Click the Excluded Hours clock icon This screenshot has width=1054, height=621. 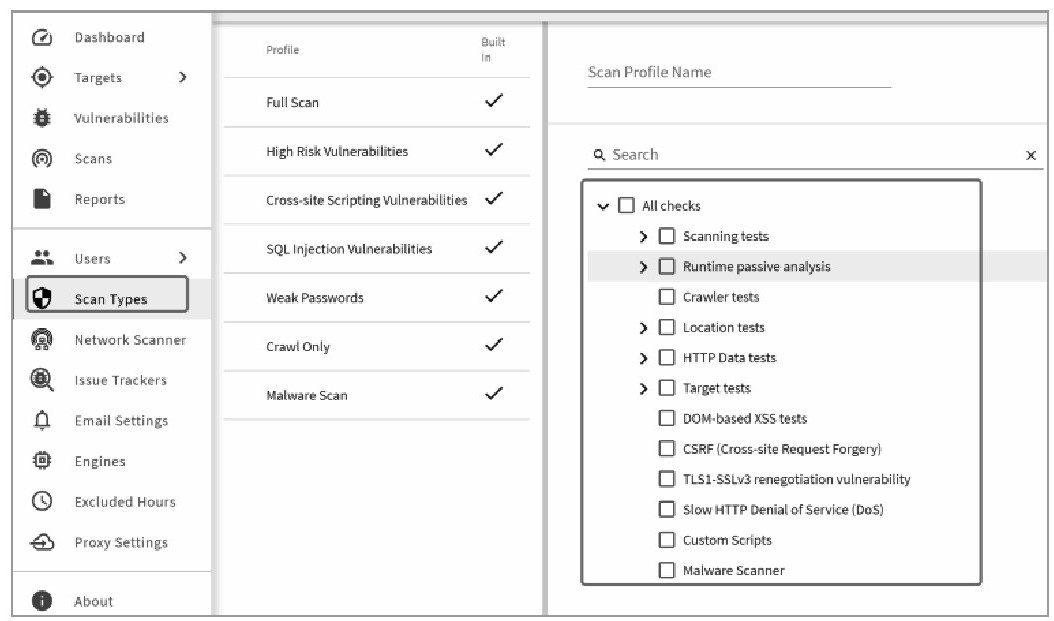(42, 501)
